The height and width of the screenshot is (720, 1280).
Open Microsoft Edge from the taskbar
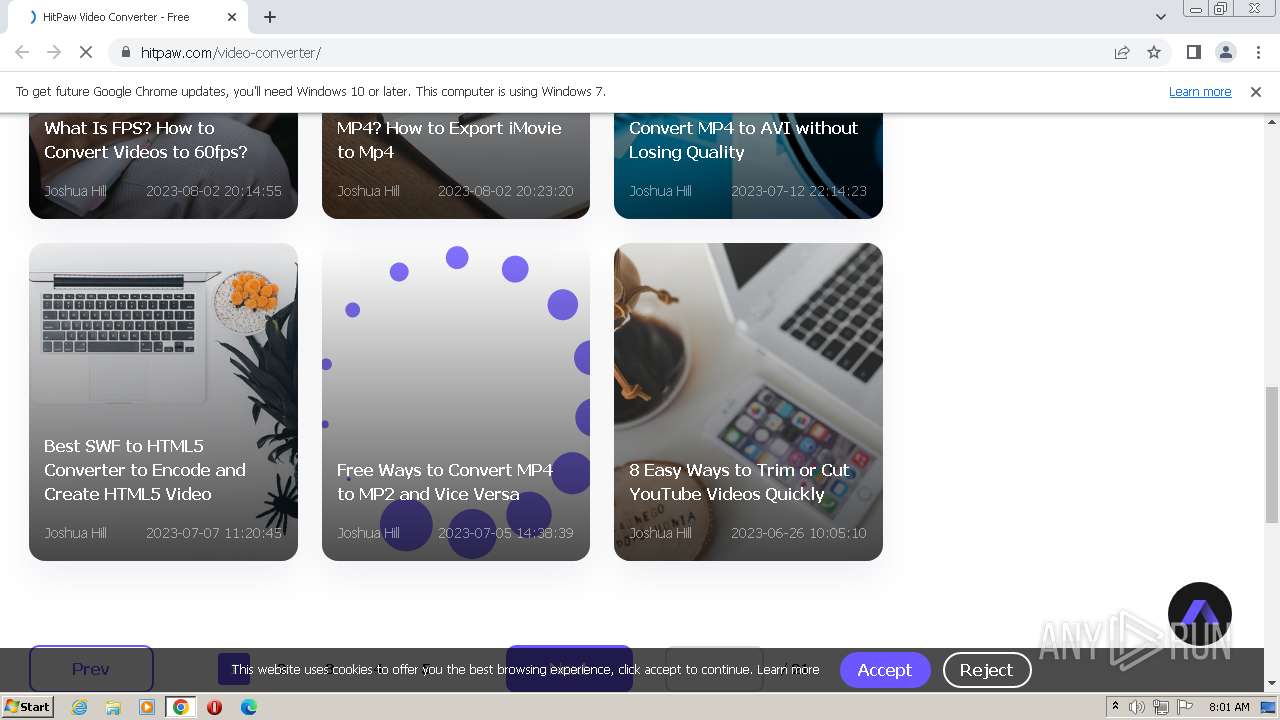pyautogui.click(x=248, y=707)
